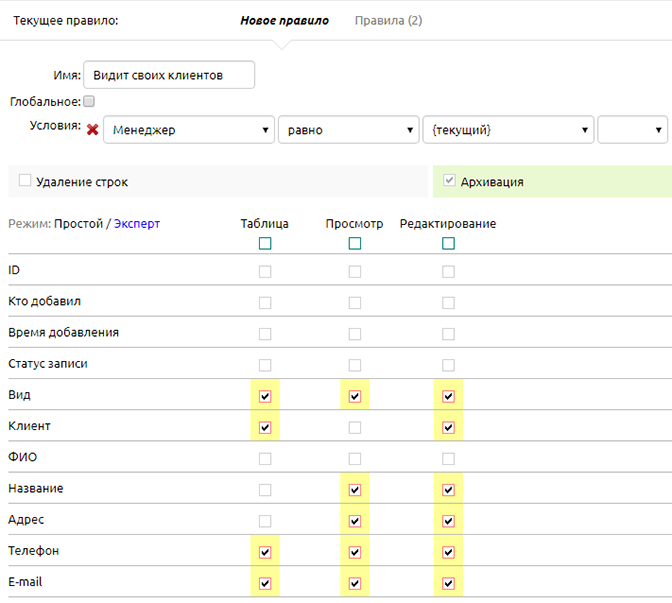Image resolution: width=672 pixels, height=603 pixels.
Task: Expand the {текущий} value dropdown
Action: click(508, 130)
